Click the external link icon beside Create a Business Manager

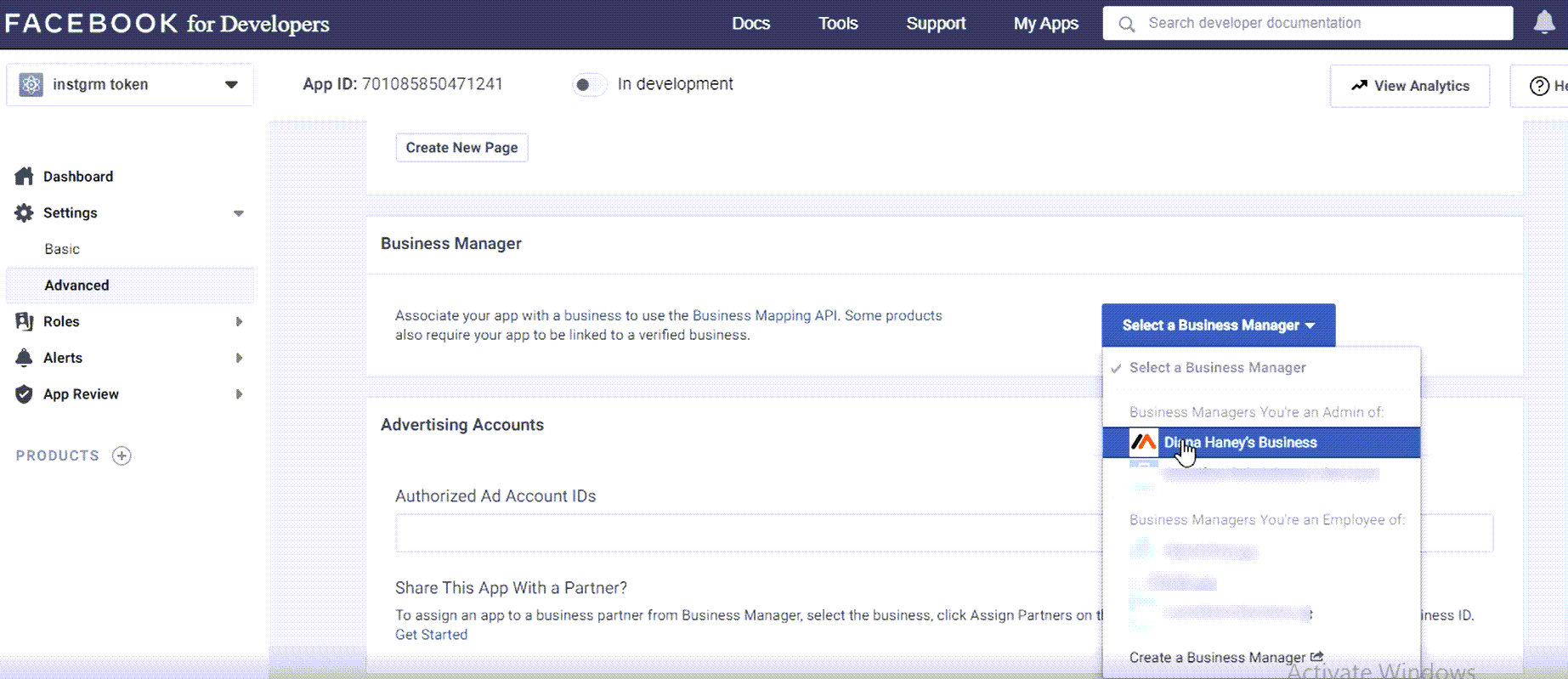pos(1317,657)
